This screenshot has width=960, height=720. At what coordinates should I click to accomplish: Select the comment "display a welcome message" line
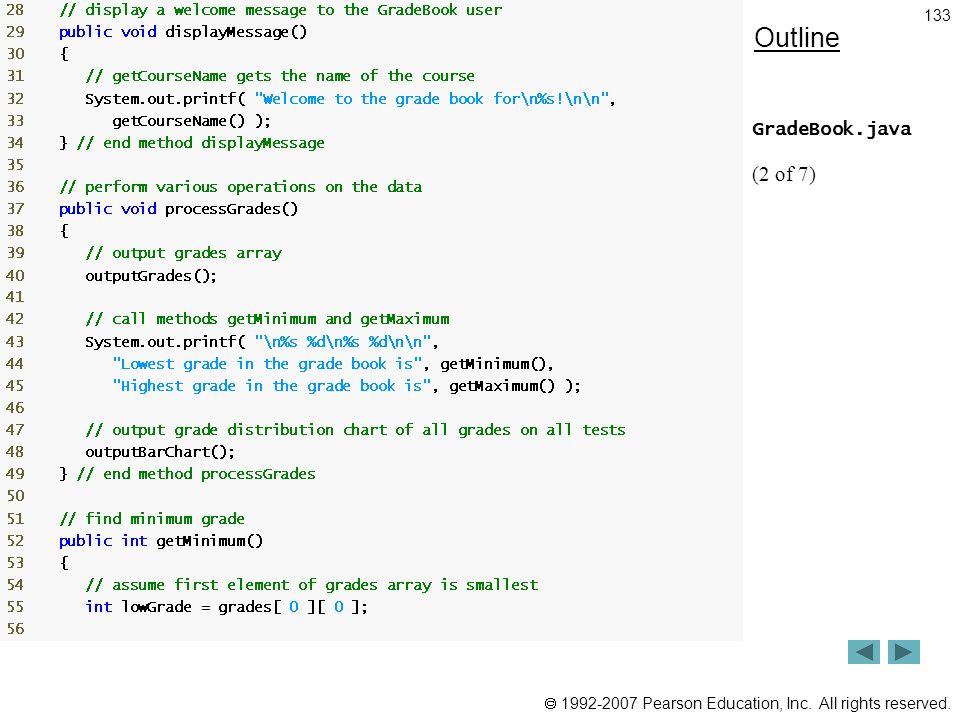280,10
